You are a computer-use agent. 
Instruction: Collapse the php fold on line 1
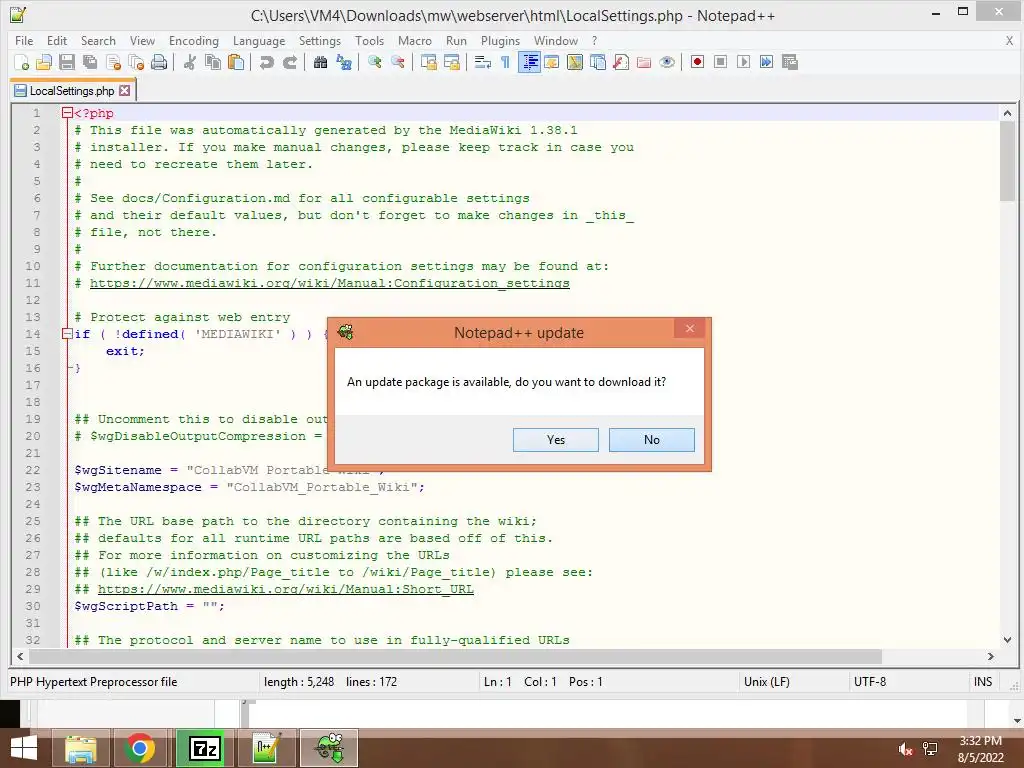pyautogui.click(x=67, y=113)
